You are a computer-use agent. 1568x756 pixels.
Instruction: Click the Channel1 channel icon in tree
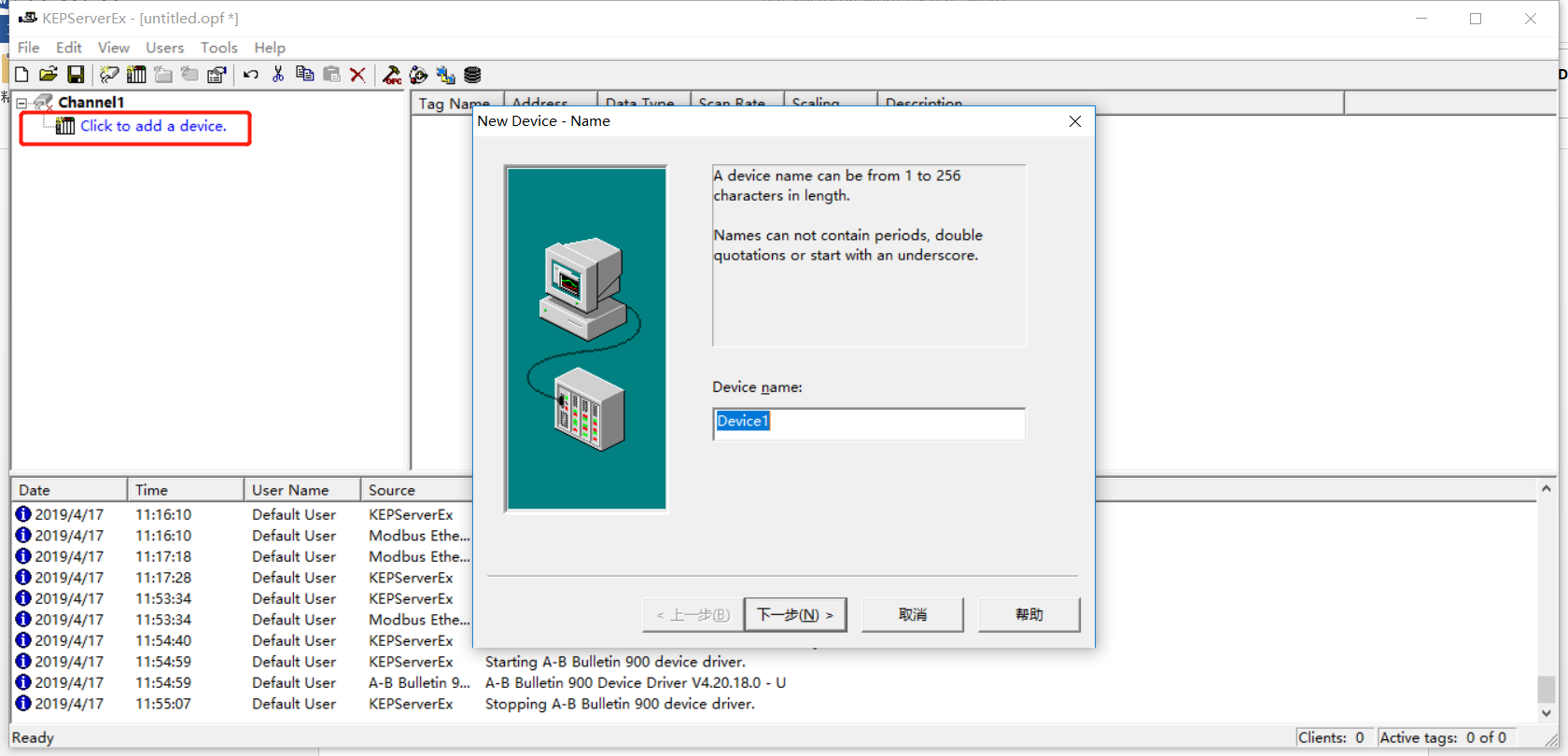point(44,103)
